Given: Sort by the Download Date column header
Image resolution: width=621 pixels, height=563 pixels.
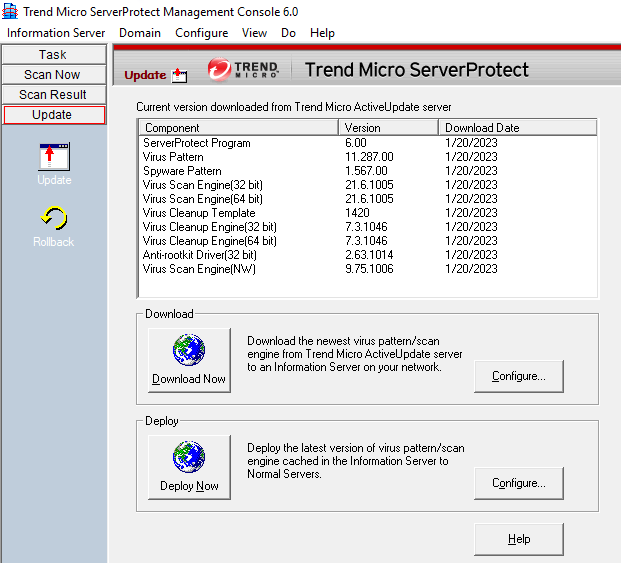Looking at the screenshot, I should tap(518, 128).
